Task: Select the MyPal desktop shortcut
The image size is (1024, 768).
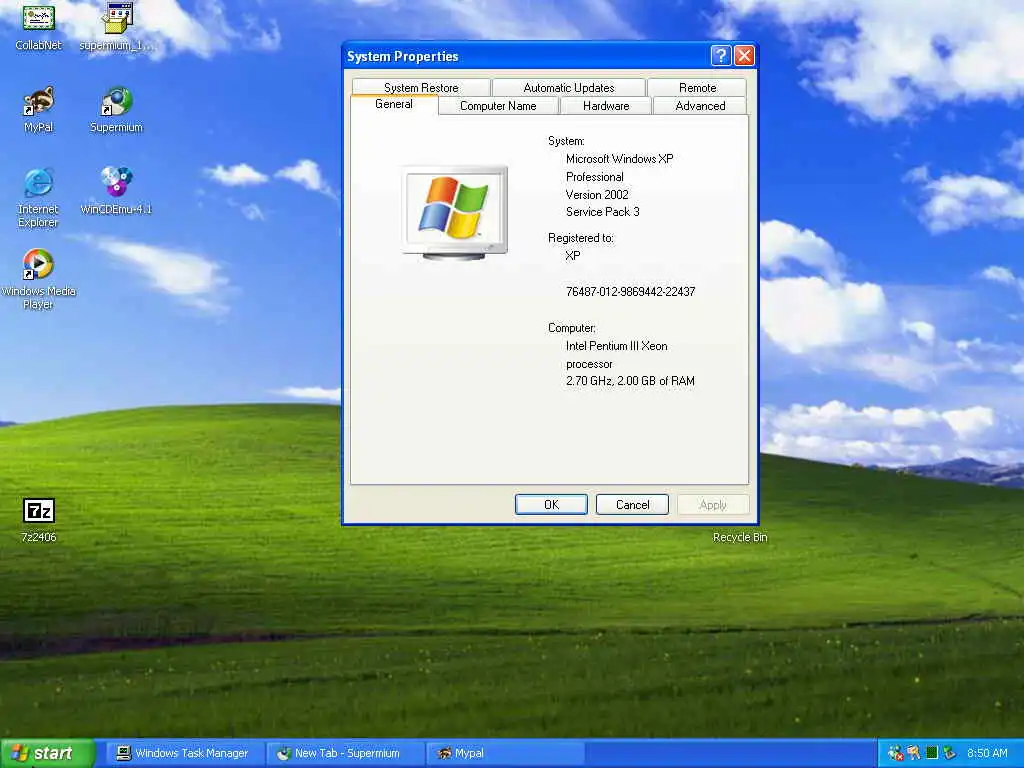Action: tap(39, 109)
